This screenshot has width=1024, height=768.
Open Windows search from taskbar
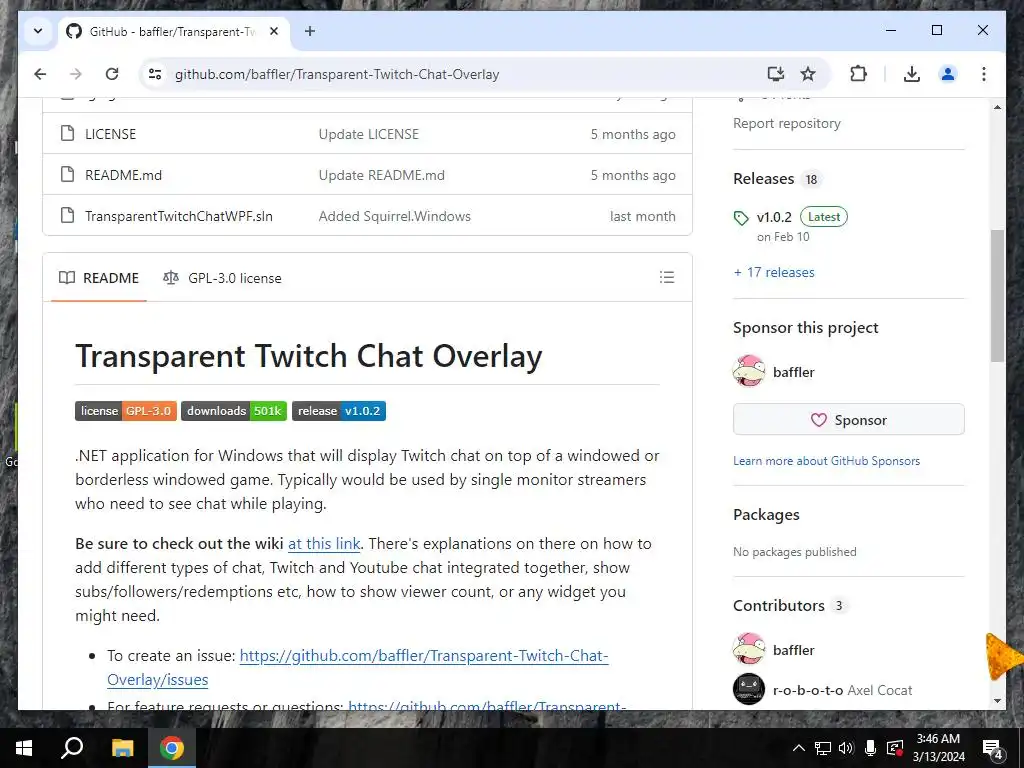[72, 748]
